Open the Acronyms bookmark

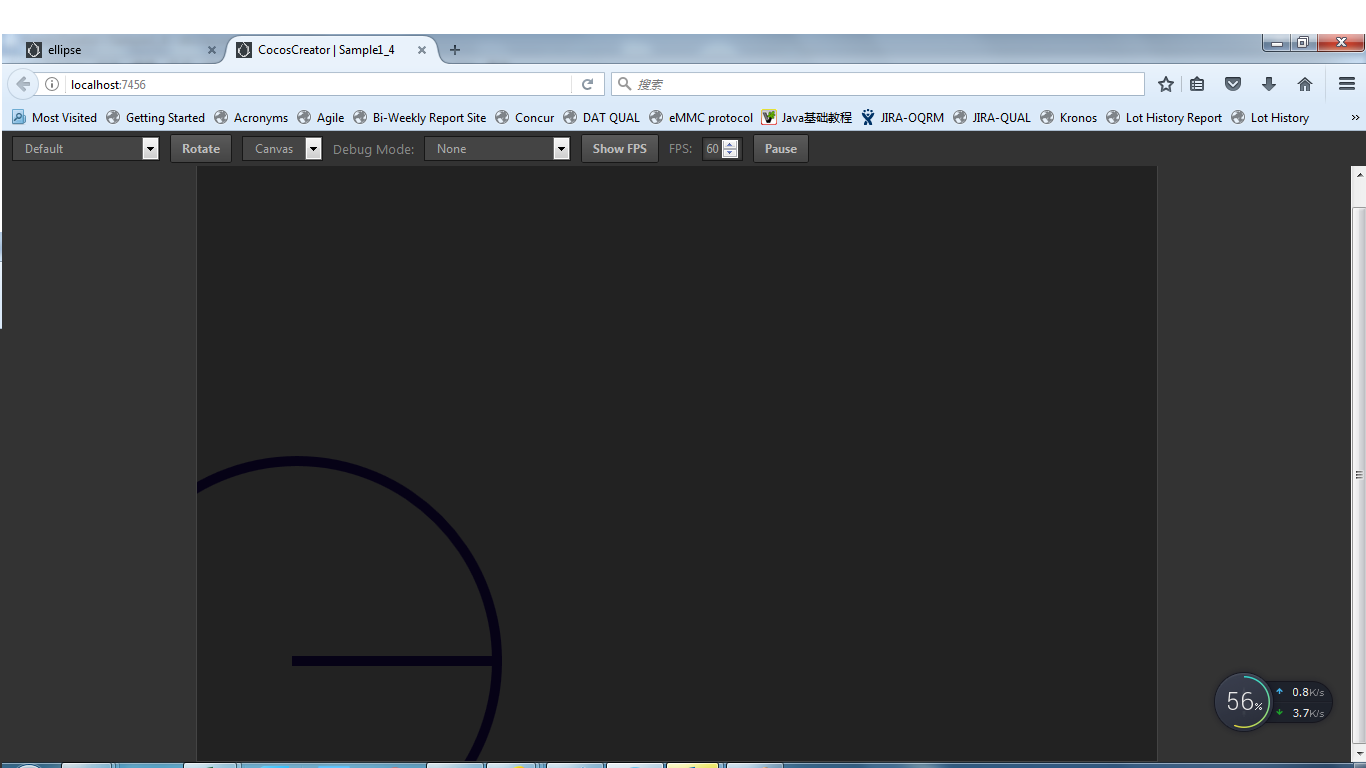tap(251, 117)
